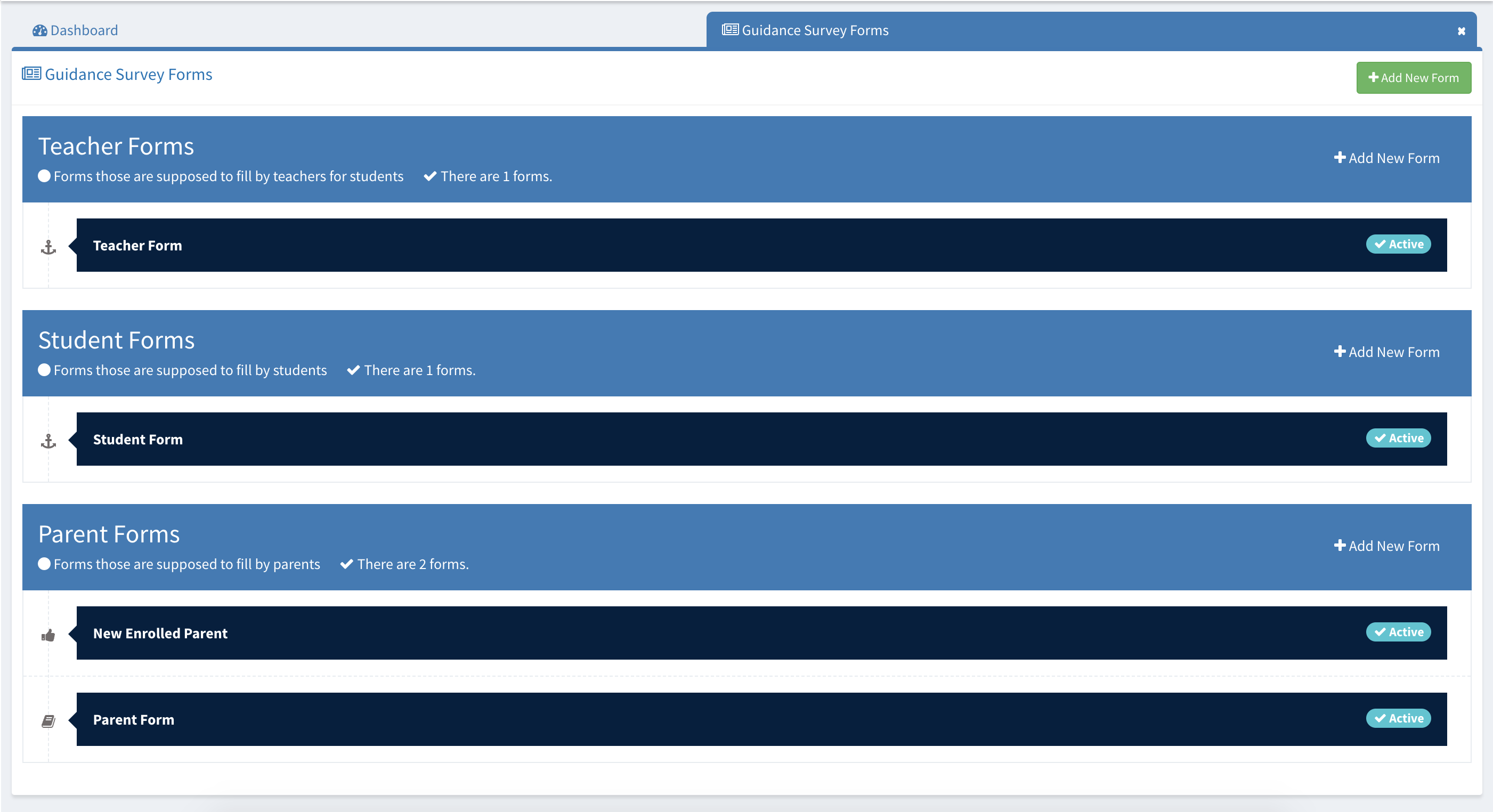Click the anchor icon beside Teacher Form

(48, 247)
